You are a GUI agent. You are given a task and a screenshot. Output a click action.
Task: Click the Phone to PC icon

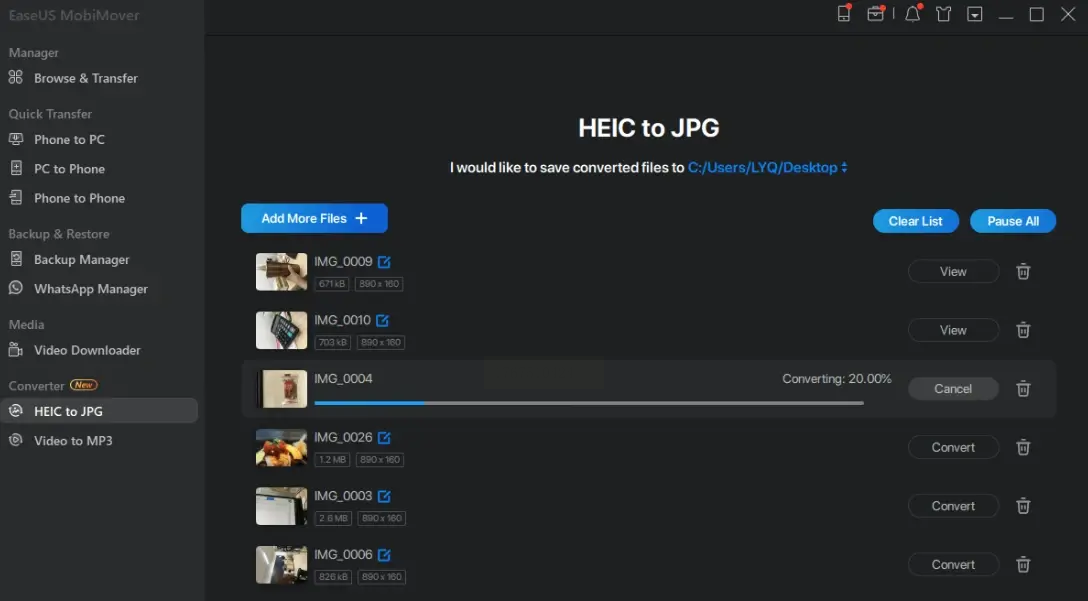(x=15, y=139)
